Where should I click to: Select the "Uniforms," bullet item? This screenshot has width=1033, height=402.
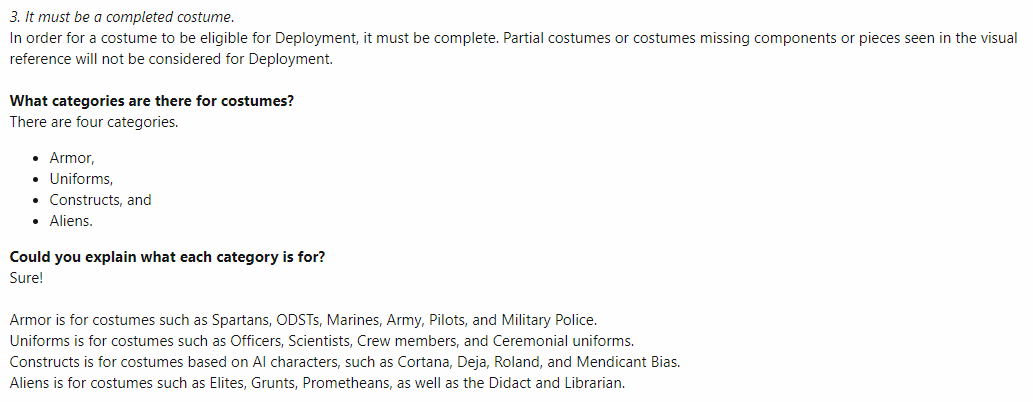[81, 179]
